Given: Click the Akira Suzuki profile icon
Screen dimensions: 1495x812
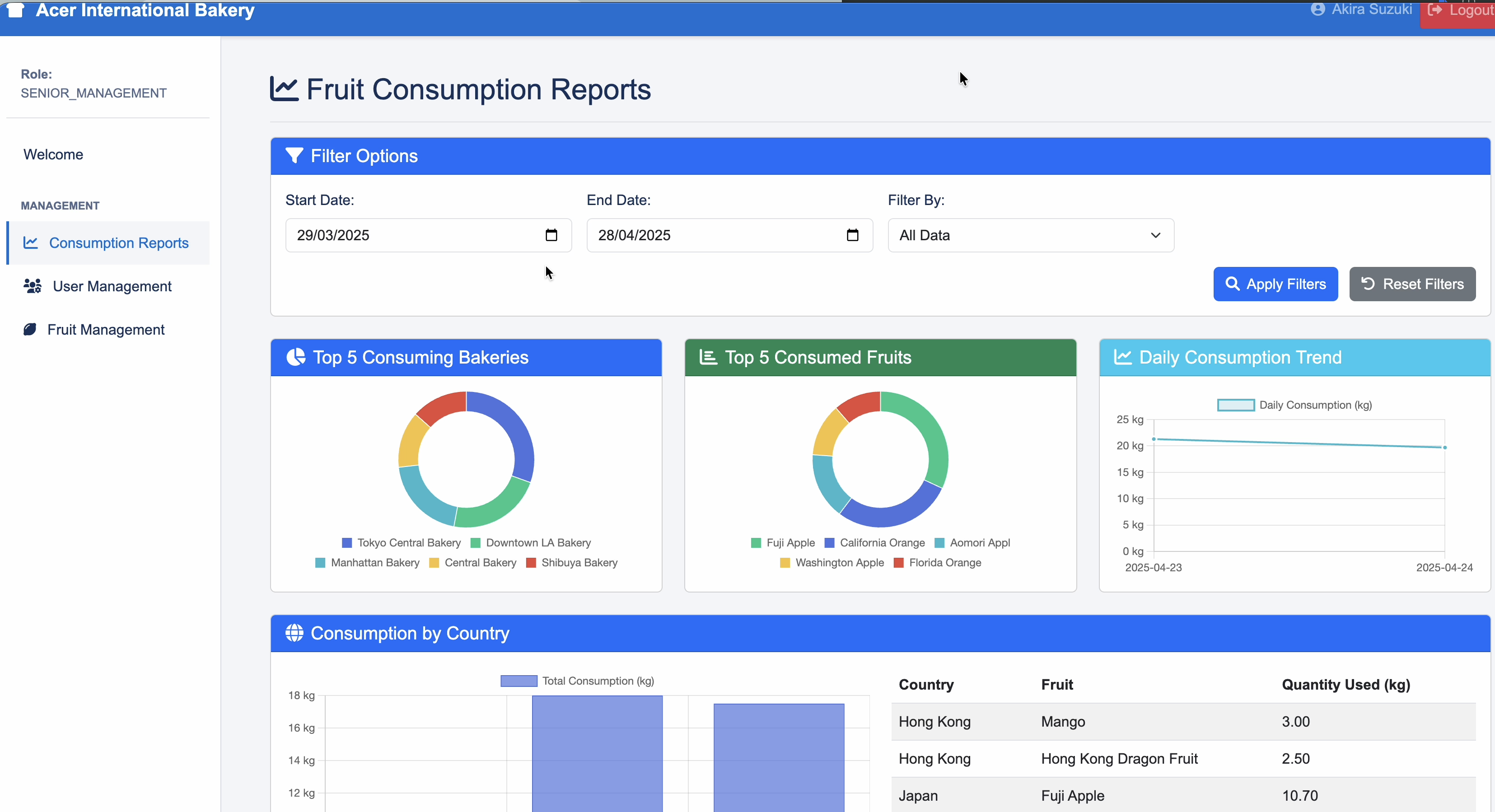Looking at the screenshot, I should 1317,9.
